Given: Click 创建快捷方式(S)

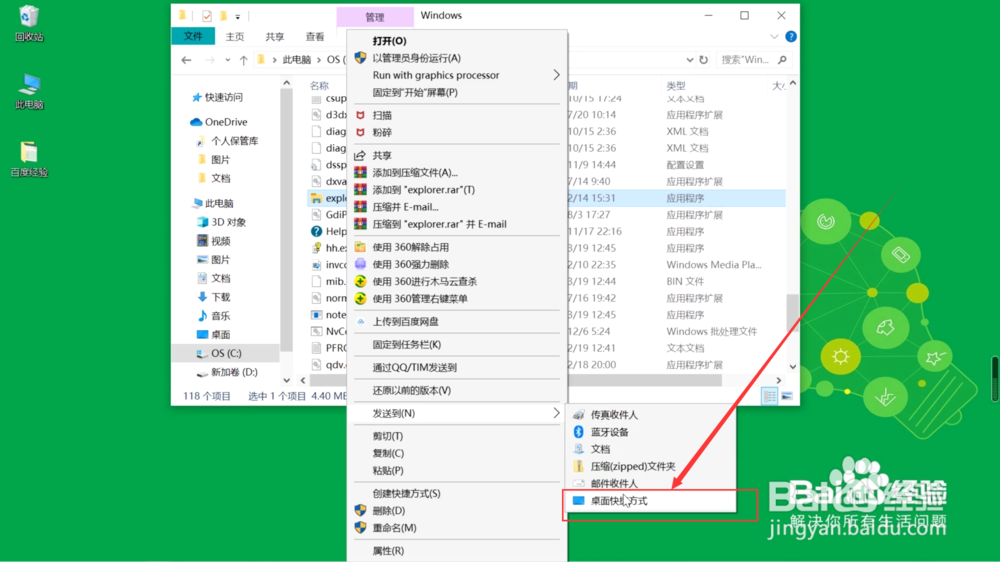Looking at the screenshot, I should coord(457,494).
